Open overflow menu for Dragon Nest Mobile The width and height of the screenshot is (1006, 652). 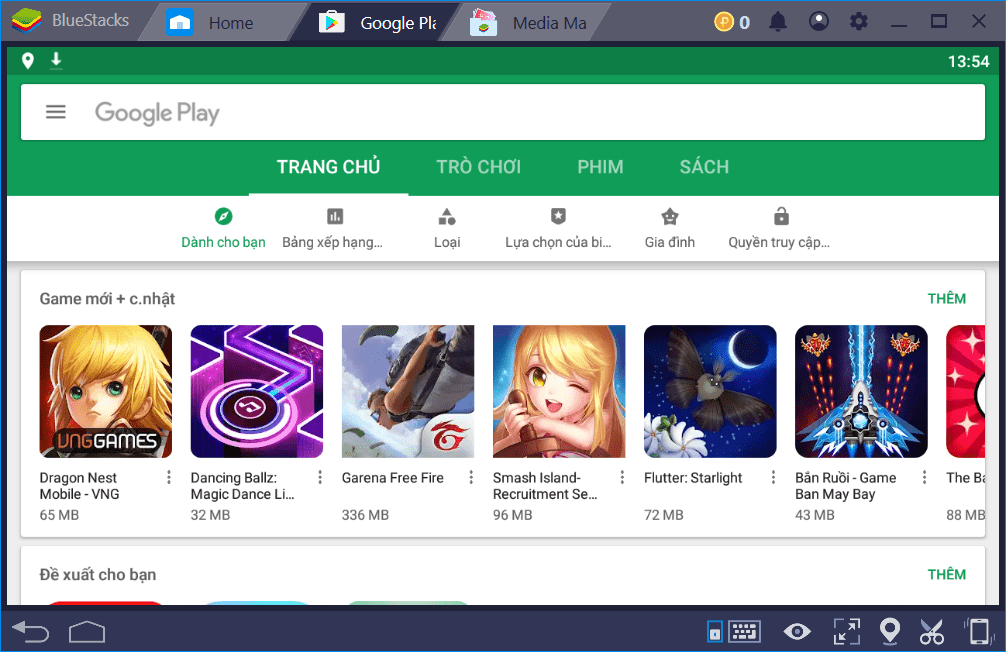[169, 477]
